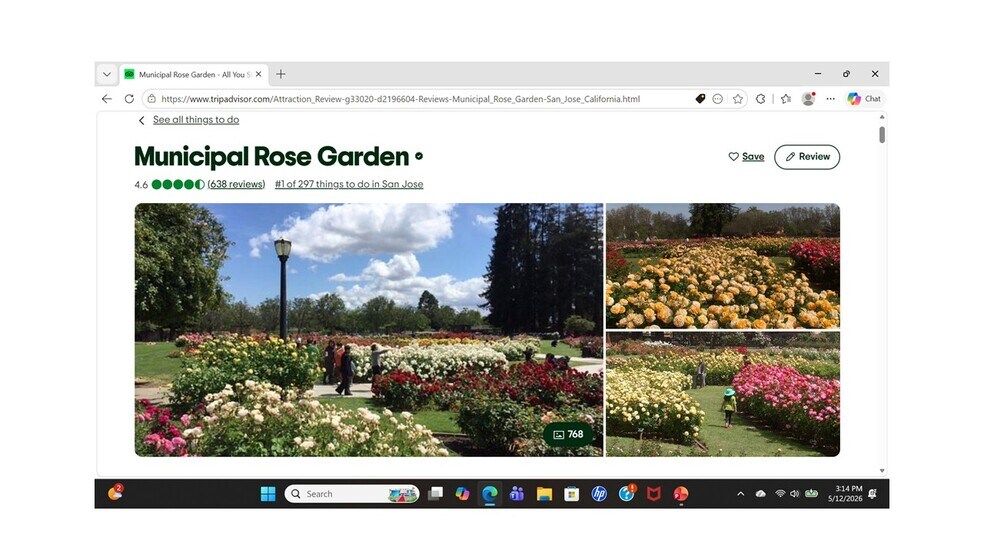
Task: Open McAfee from the taskbar
Action: click(653, 494)
